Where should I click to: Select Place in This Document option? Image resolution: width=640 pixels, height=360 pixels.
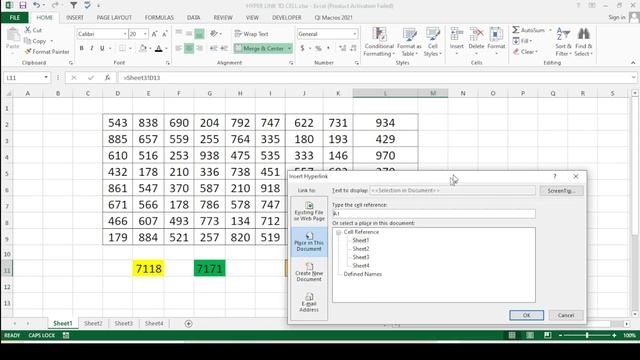[x=309, y=242]
